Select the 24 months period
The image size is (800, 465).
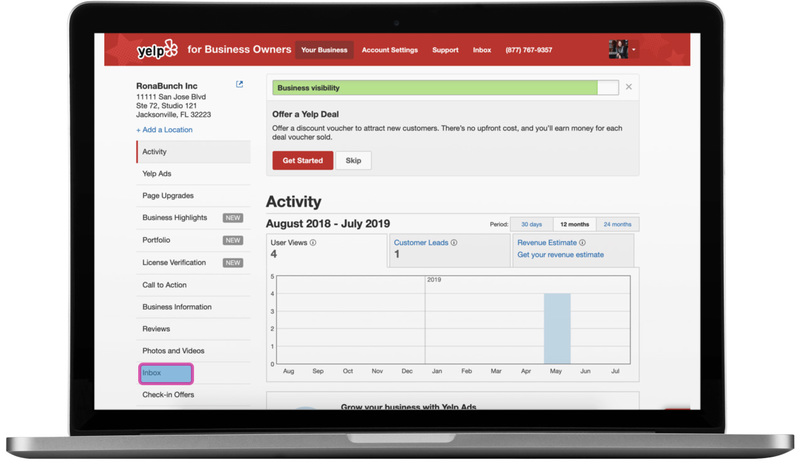617,224
